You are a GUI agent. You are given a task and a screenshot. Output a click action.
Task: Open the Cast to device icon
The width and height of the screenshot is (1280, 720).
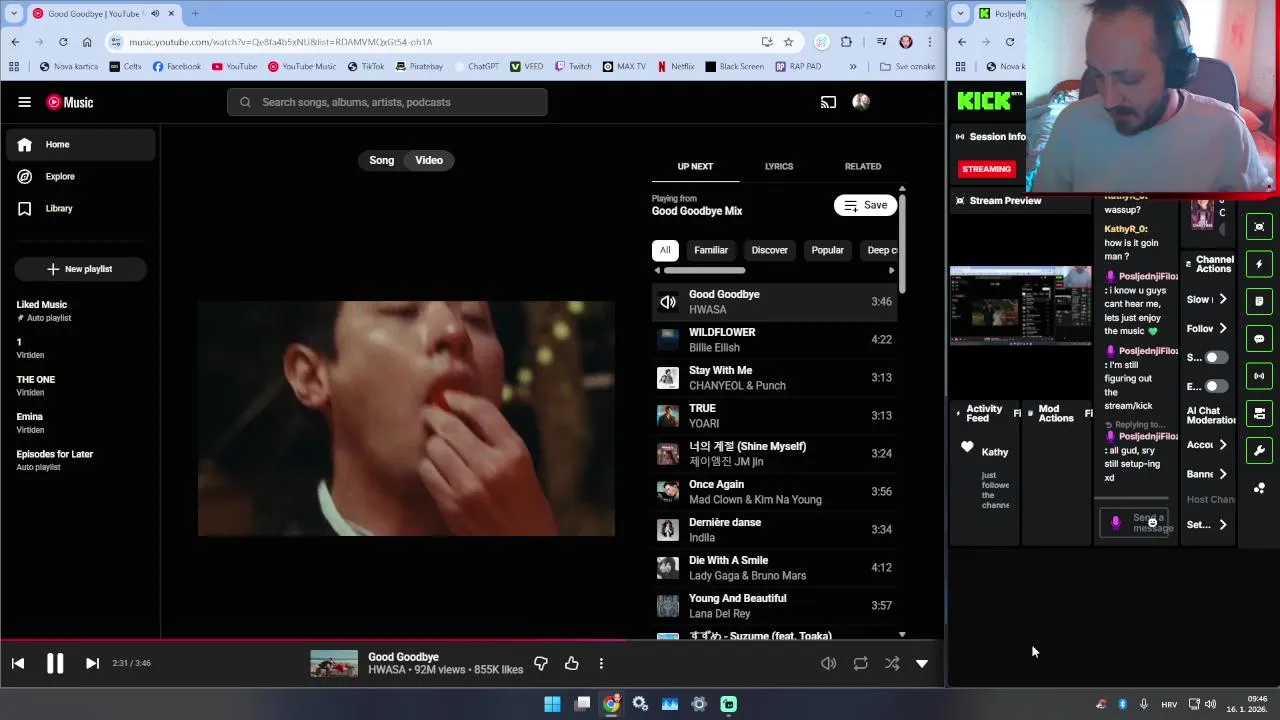(x=828, y=102)
